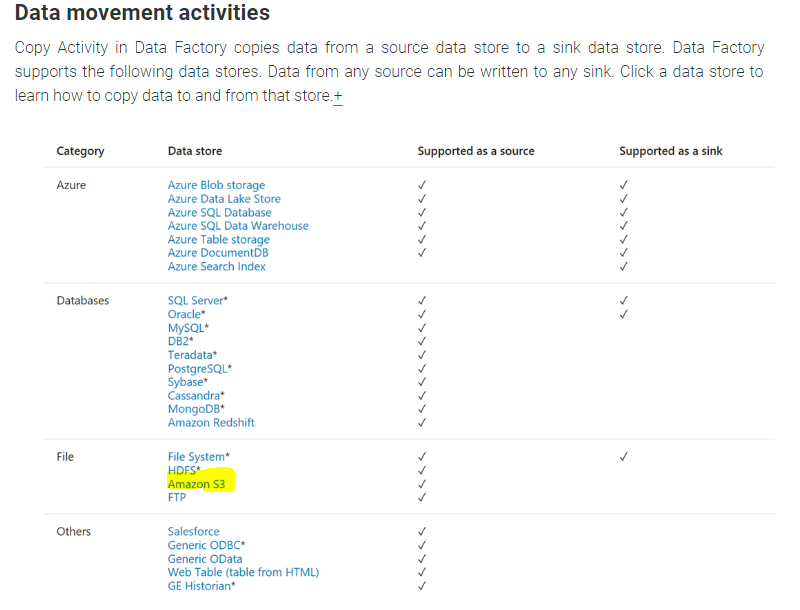Select the 'Azure' category cell
800x610 pixels.
[x=71, y=185]
